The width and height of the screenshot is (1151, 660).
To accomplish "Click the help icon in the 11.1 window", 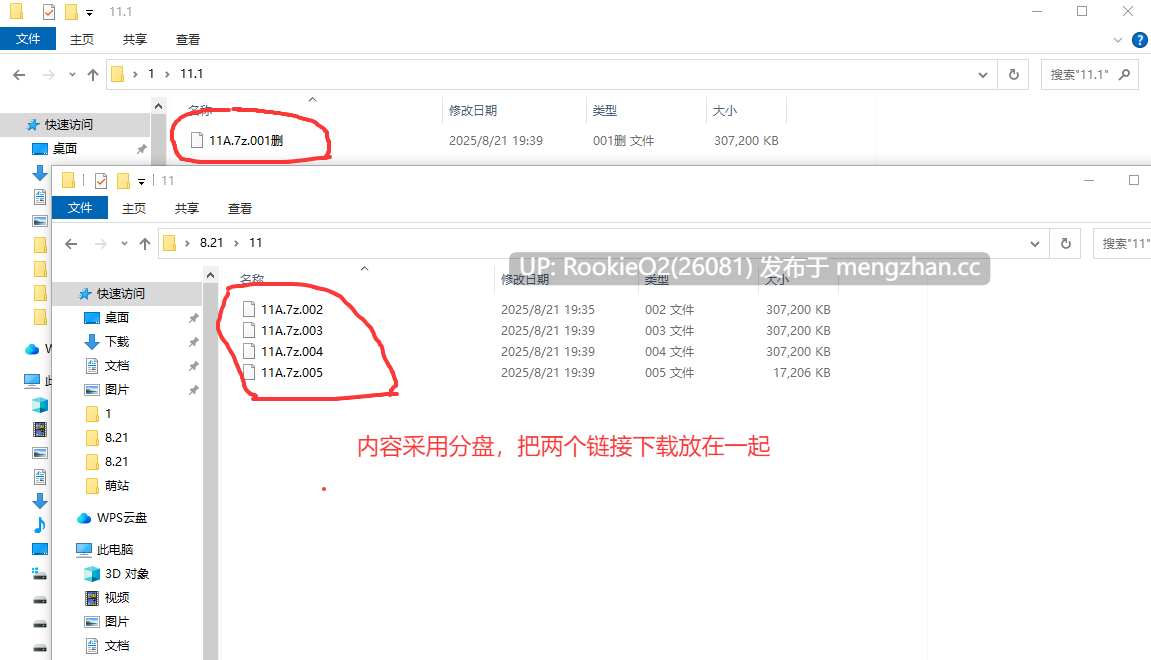I will click(1140, 40).
